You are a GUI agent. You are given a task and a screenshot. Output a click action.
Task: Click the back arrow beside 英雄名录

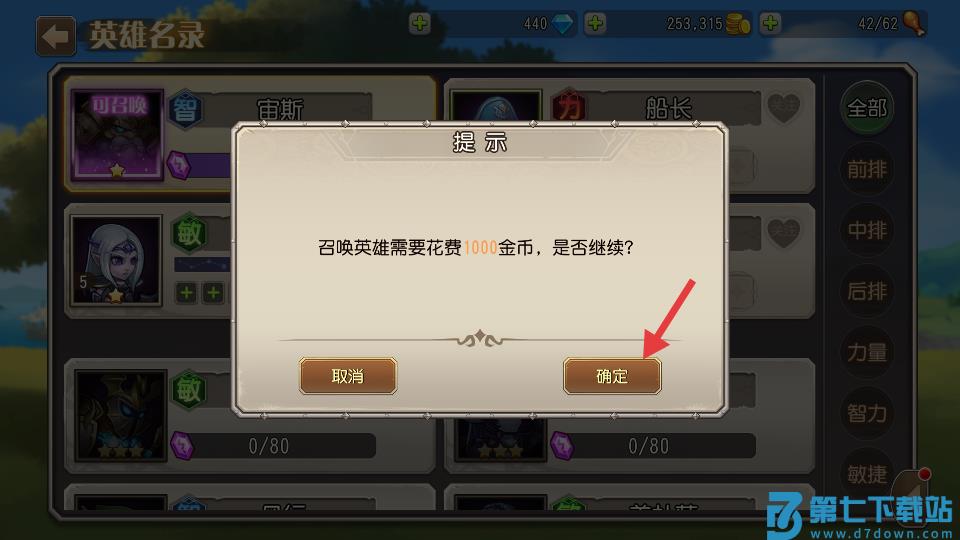pos(56,37)
